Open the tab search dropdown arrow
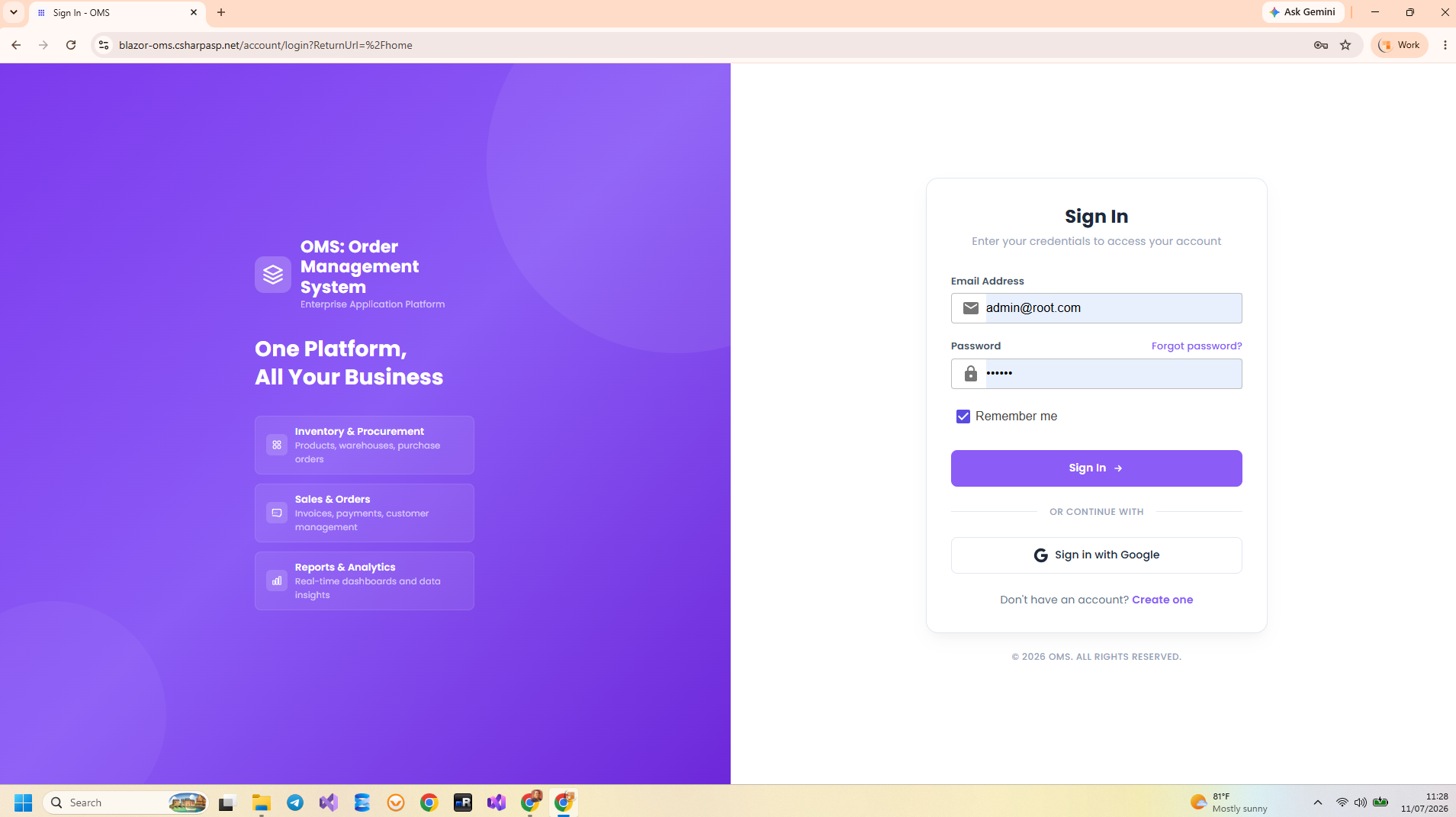 14,12
